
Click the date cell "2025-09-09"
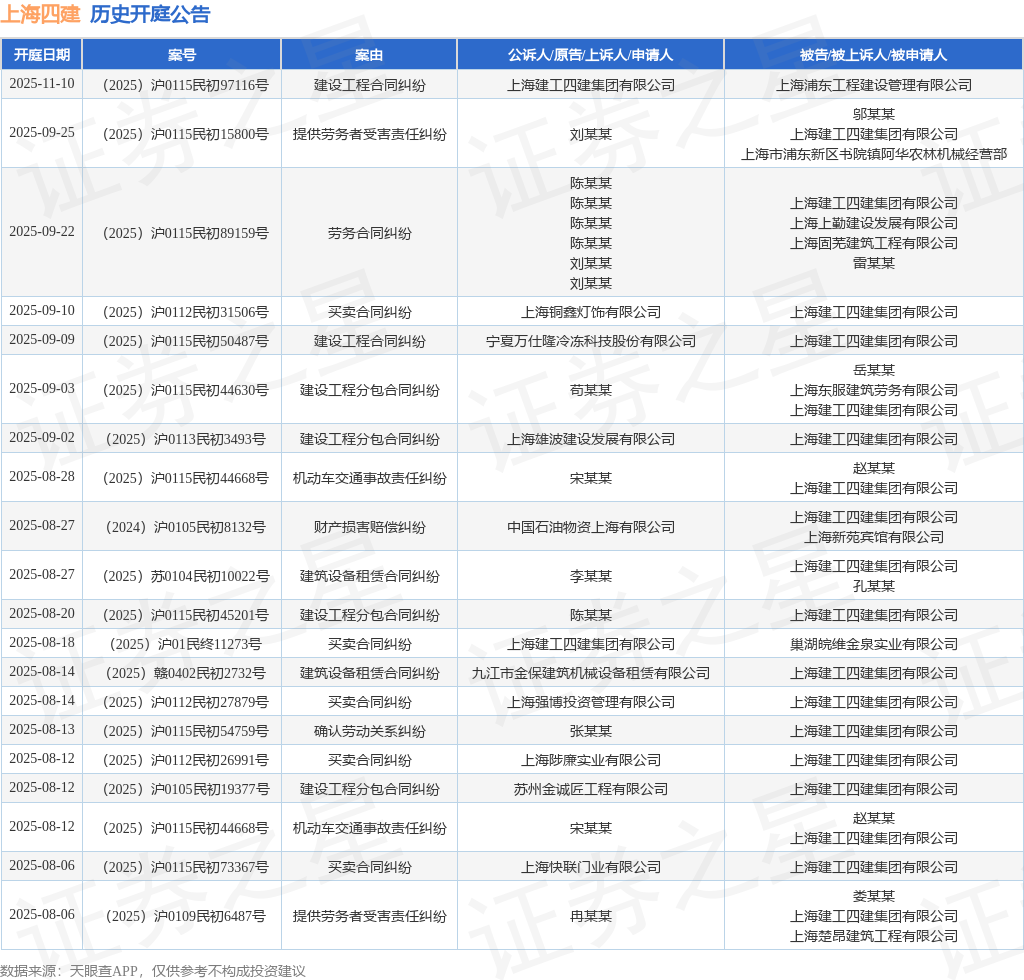(42, 340)
